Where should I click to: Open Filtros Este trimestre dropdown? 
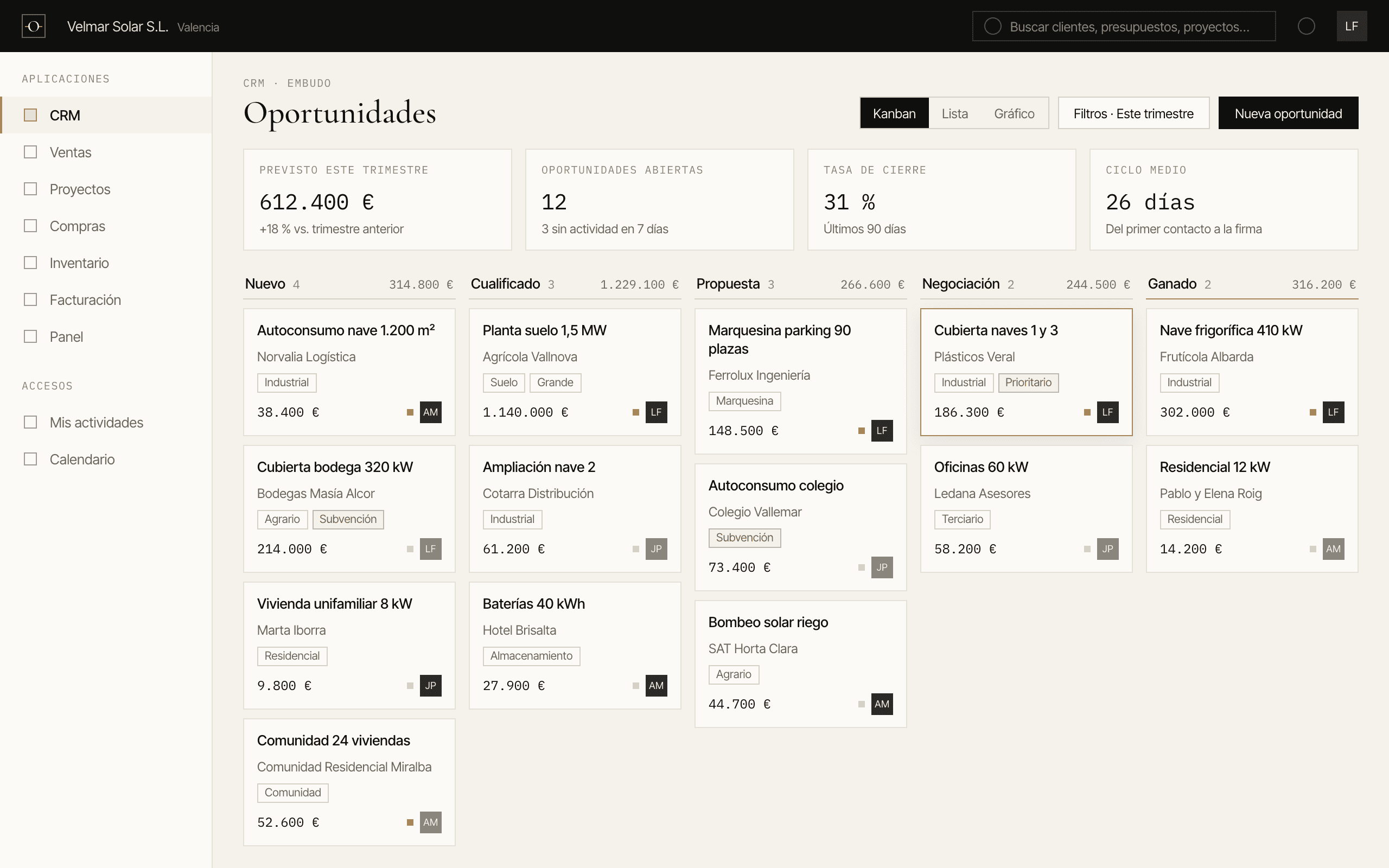[x=1133, y=113]
